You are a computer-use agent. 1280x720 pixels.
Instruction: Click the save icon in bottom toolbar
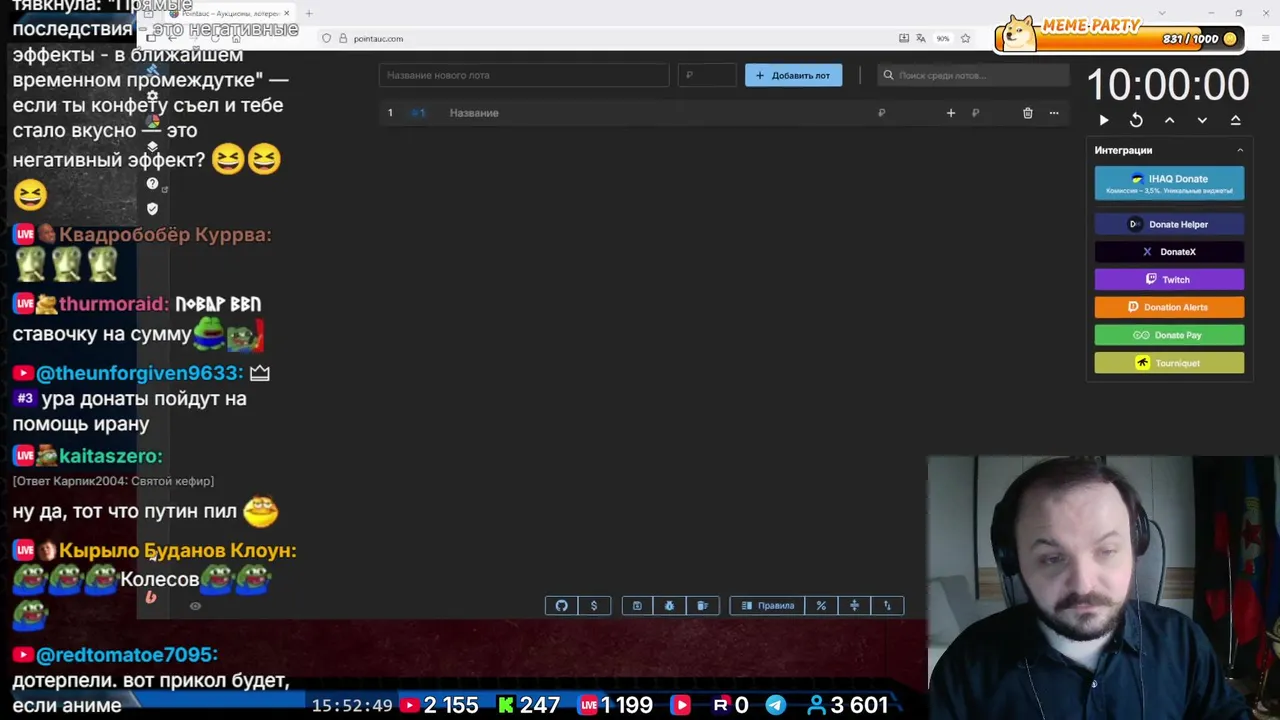[637, 605]
